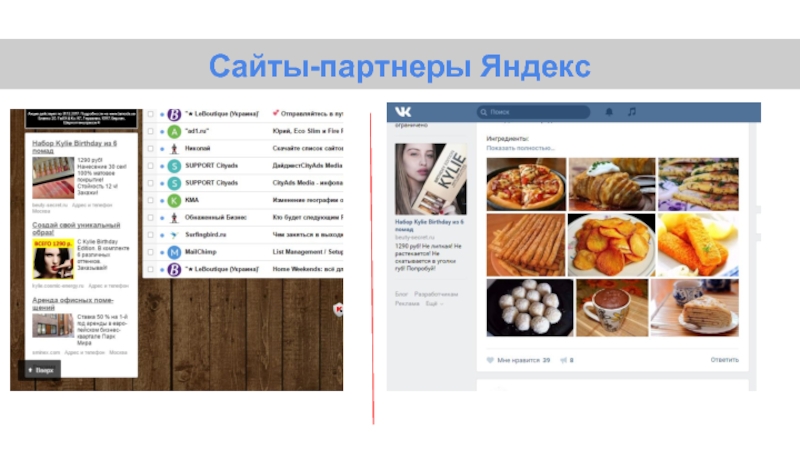Select checkbox of the KMA email

(x=151, y=201)
